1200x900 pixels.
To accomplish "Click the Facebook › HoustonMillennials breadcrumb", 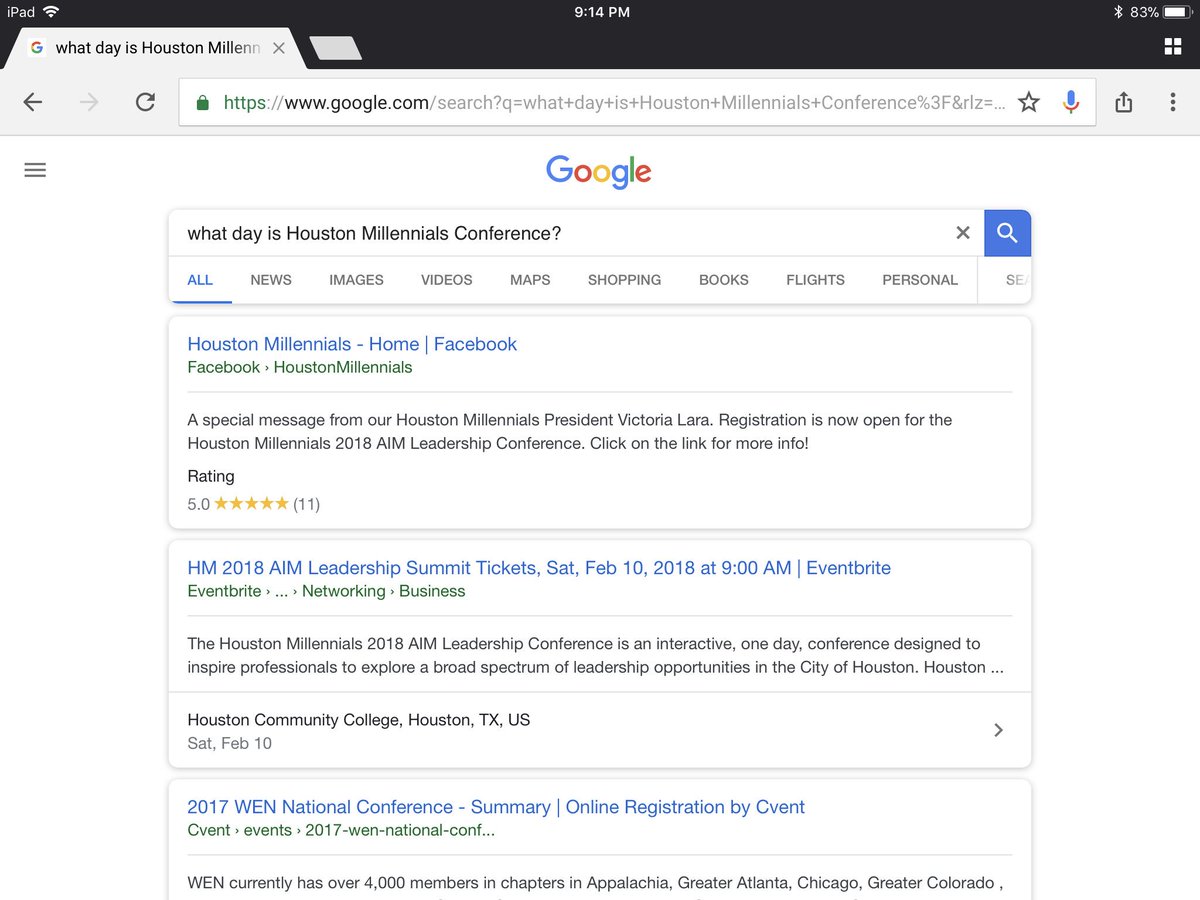I will coord(300,367).
